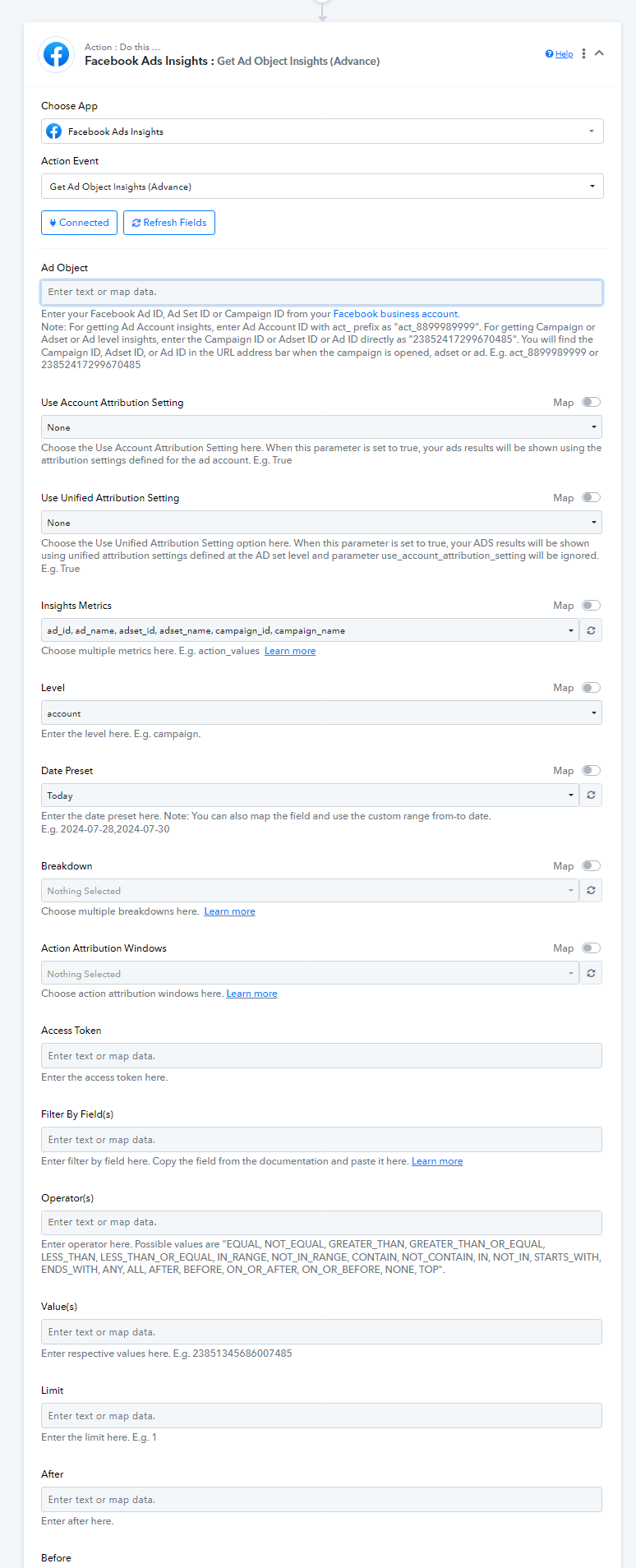Toggle Map for Action Attribution Windows

591,948
